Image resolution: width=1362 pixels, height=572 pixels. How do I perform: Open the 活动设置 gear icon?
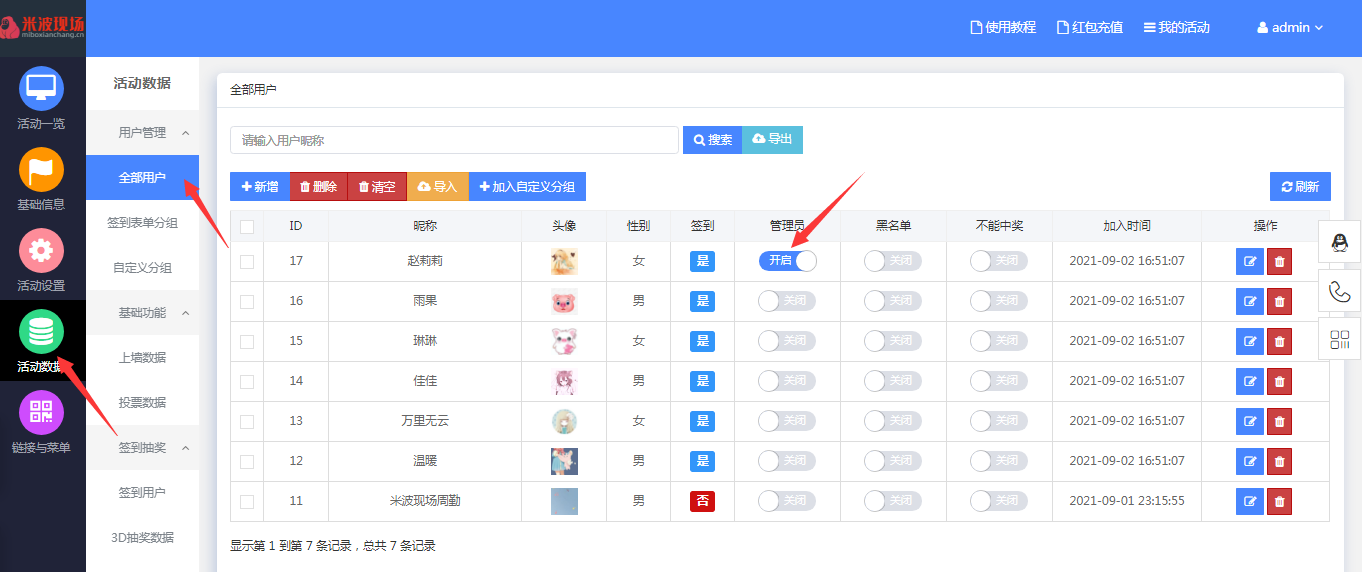point(42,251)
